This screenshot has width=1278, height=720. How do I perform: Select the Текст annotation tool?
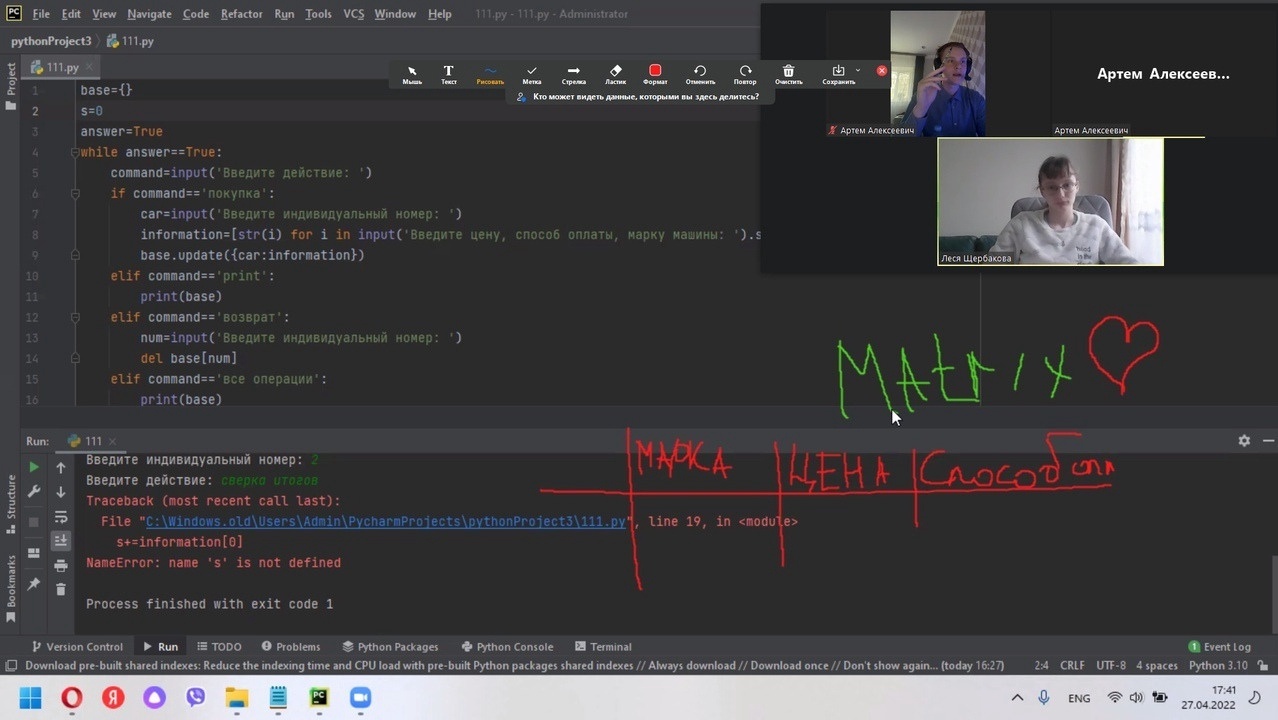(x=449, y=75)
